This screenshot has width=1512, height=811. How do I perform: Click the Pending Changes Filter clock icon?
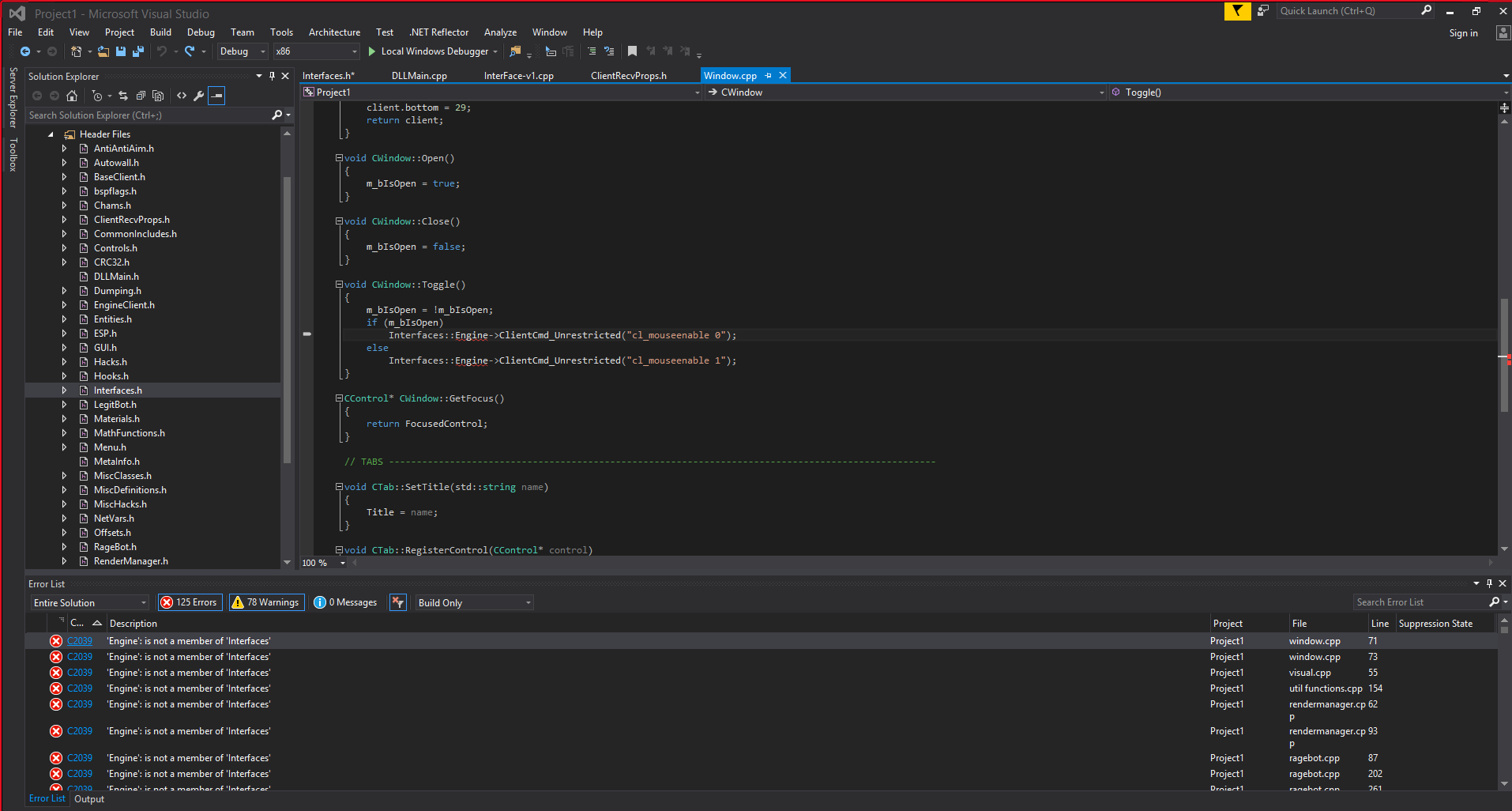[x=96, y=96]
